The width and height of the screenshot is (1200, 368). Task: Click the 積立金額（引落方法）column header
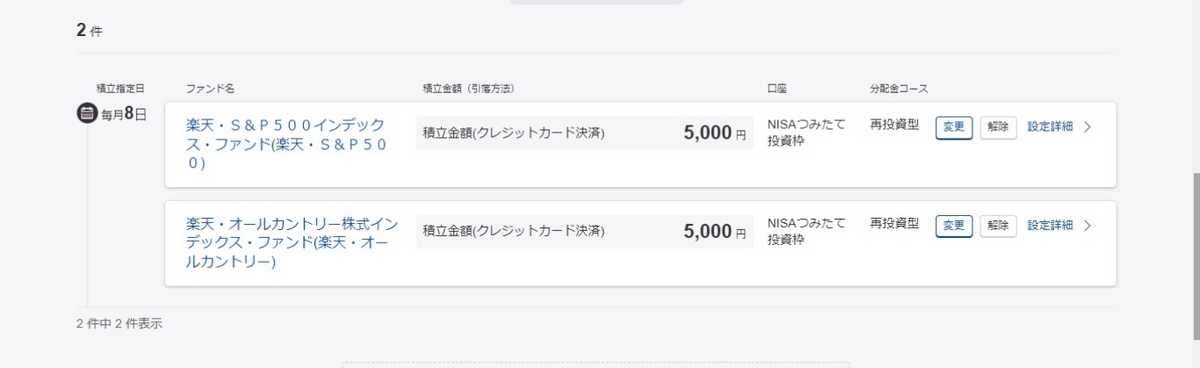[475, 89]
